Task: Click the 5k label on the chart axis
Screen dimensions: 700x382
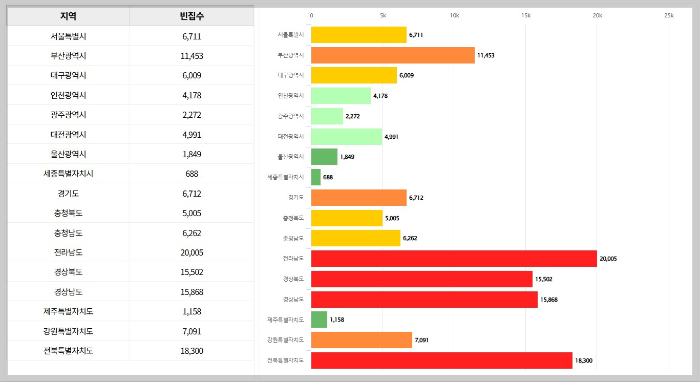Action: coord(383,16)
